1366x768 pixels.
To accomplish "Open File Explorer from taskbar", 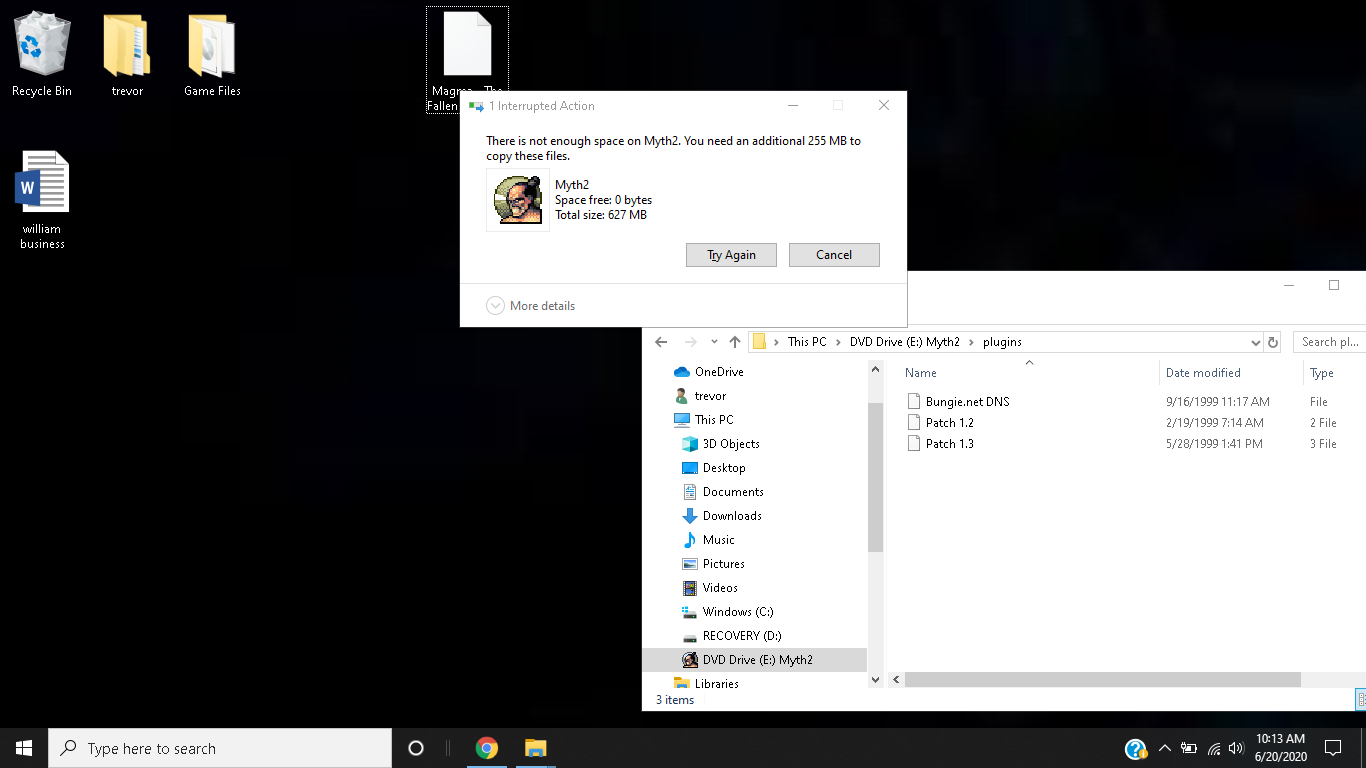I will click(x=535, y=748).
